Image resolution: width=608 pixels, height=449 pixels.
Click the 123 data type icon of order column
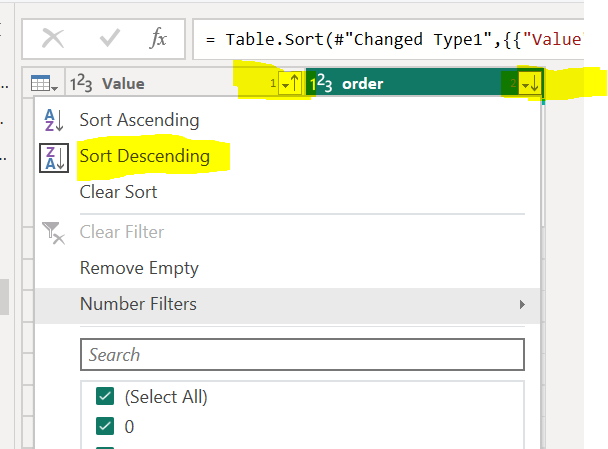click(321, 83)
